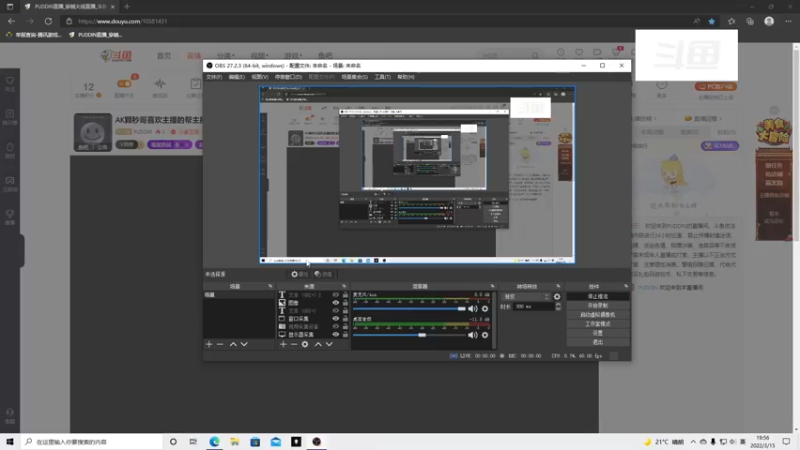Click the heart icon in Douyu left sidebar
Screen dimensions: 800x450
click(x=10, y=83)
